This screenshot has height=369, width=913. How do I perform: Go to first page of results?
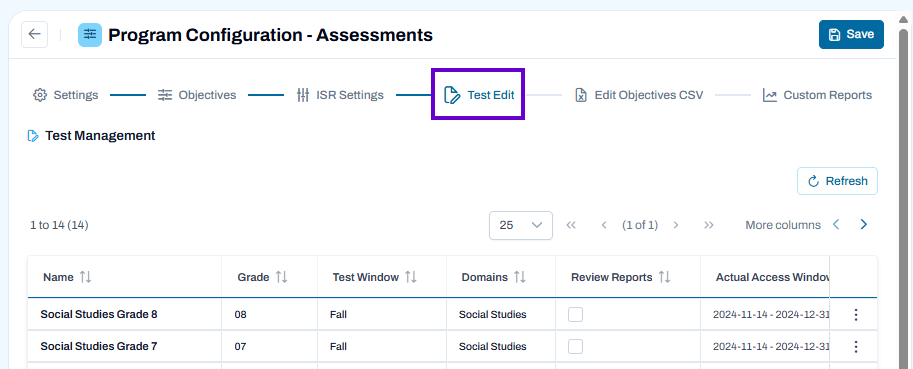(x=571, y=225)
